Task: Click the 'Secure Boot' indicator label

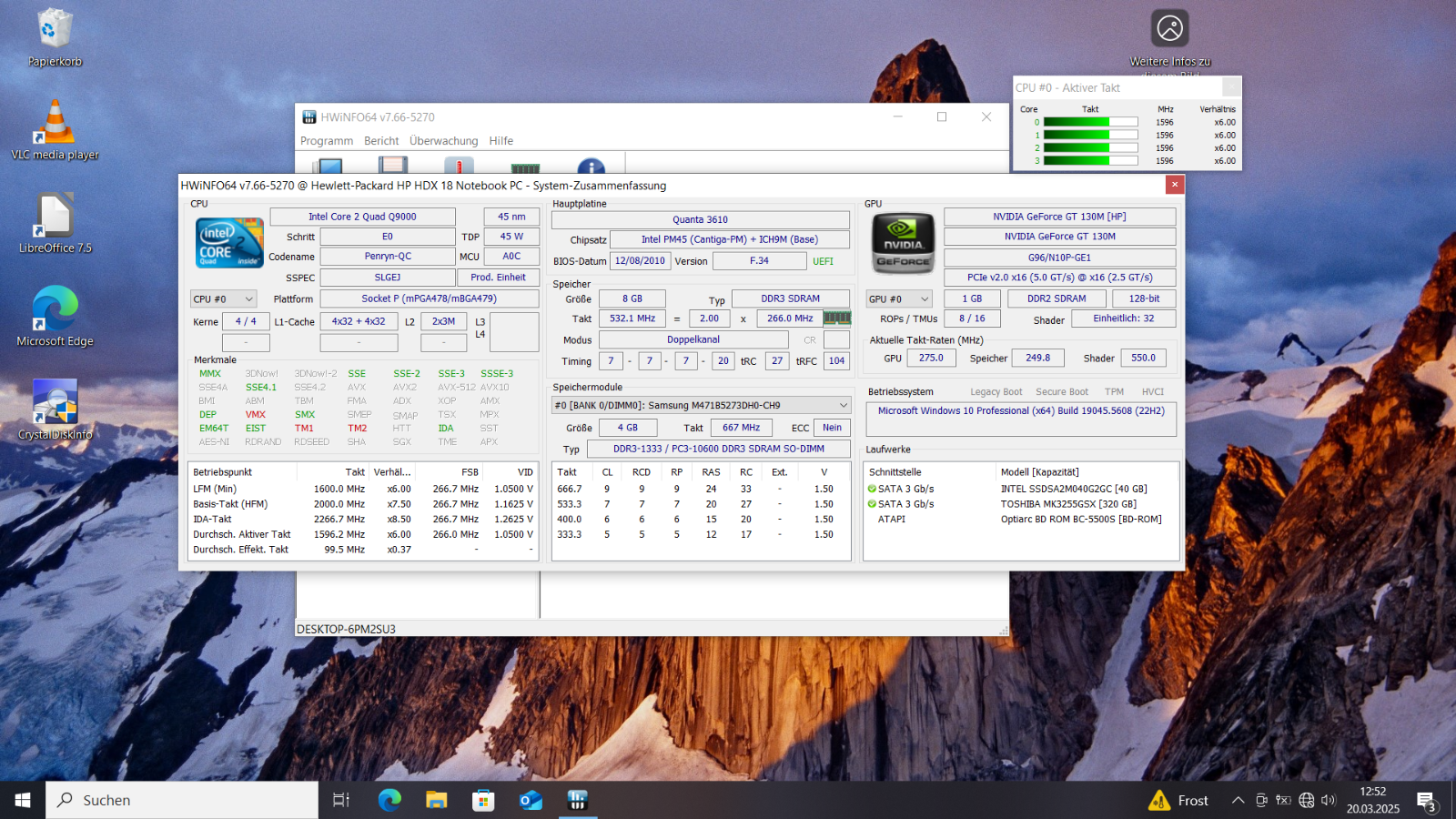Action: coord(1062,392)
